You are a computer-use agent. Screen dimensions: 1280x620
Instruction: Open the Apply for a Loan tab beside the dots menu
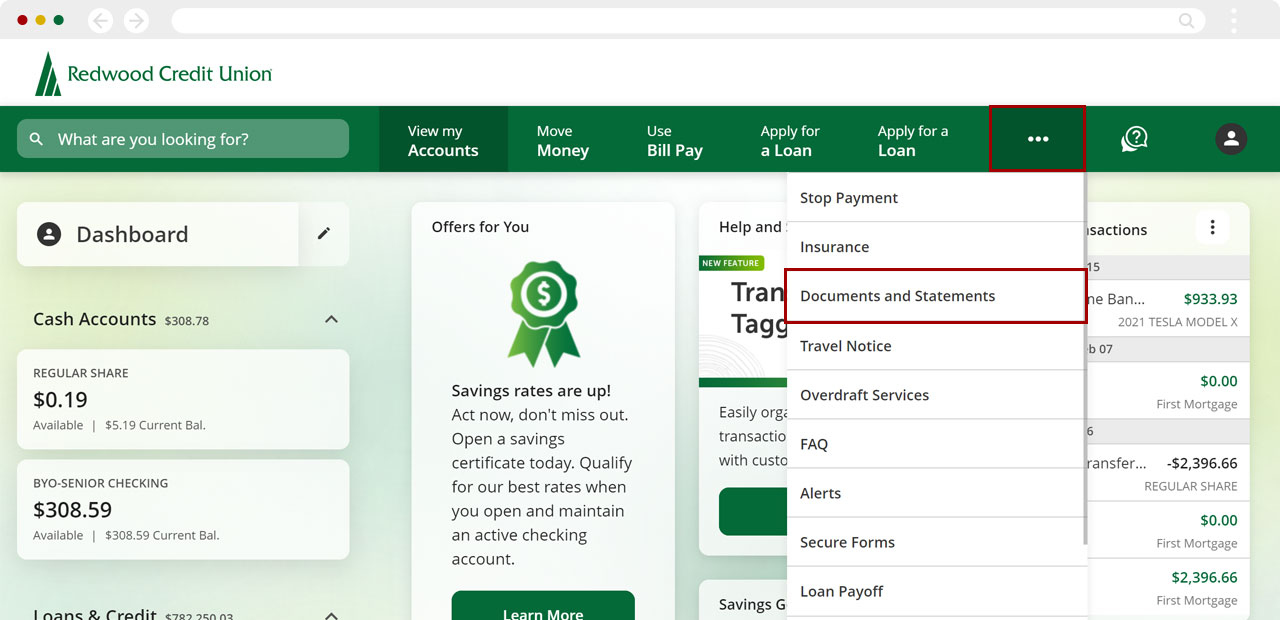[913, 140]
